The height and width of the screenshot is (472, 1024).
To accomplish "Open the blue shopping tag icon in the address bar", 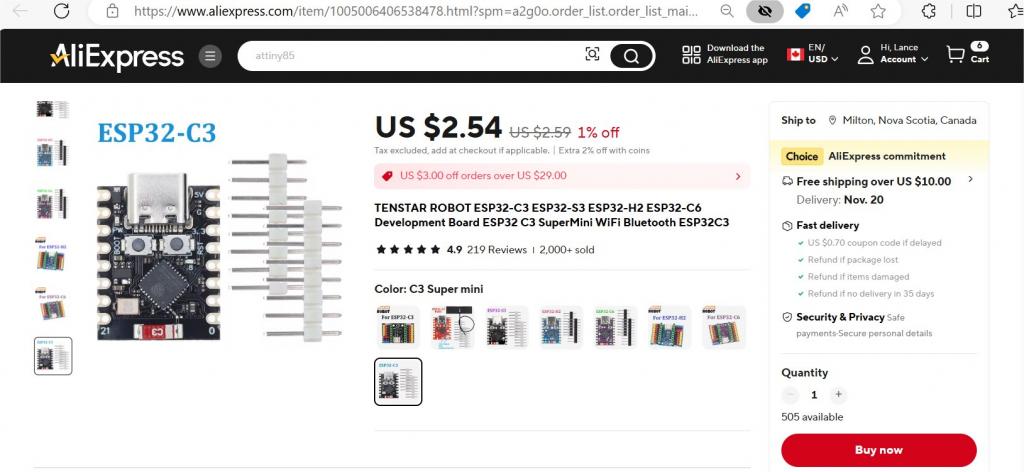I will tap(803, 11).
